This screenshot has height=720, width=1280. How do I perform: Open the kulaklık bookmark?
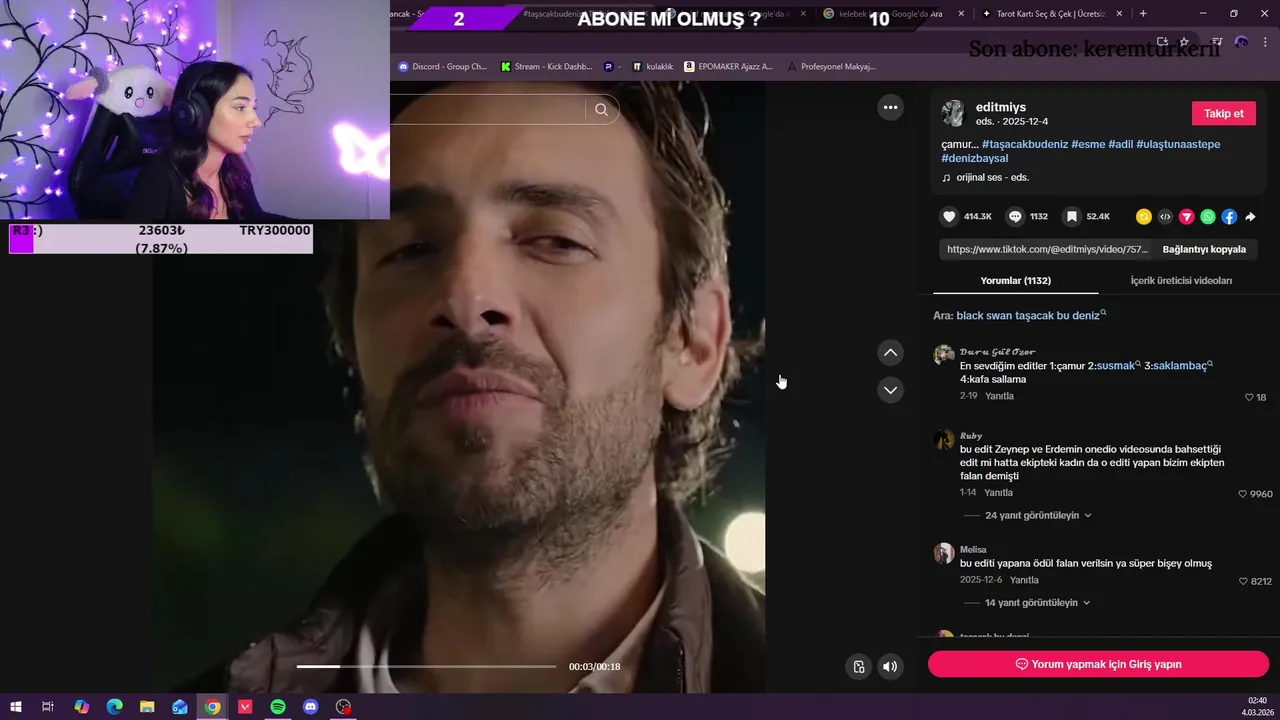[x=652, y=66]
